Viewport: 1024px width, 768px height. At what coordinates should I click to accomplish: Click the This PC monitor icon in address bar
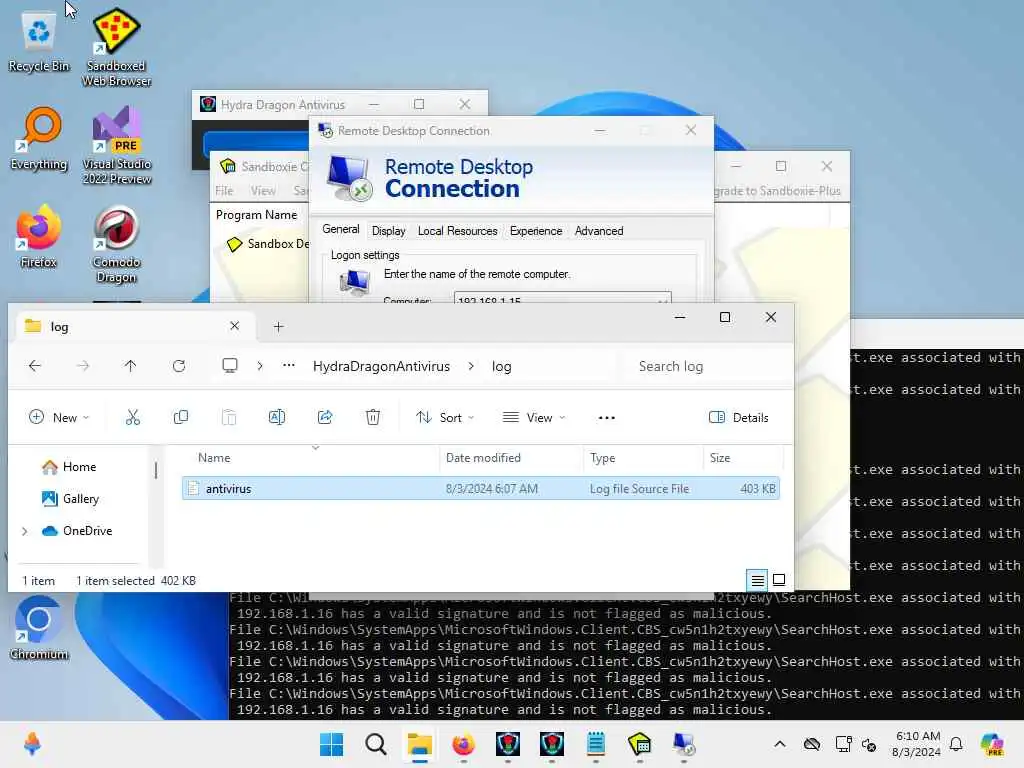[230, 366]
